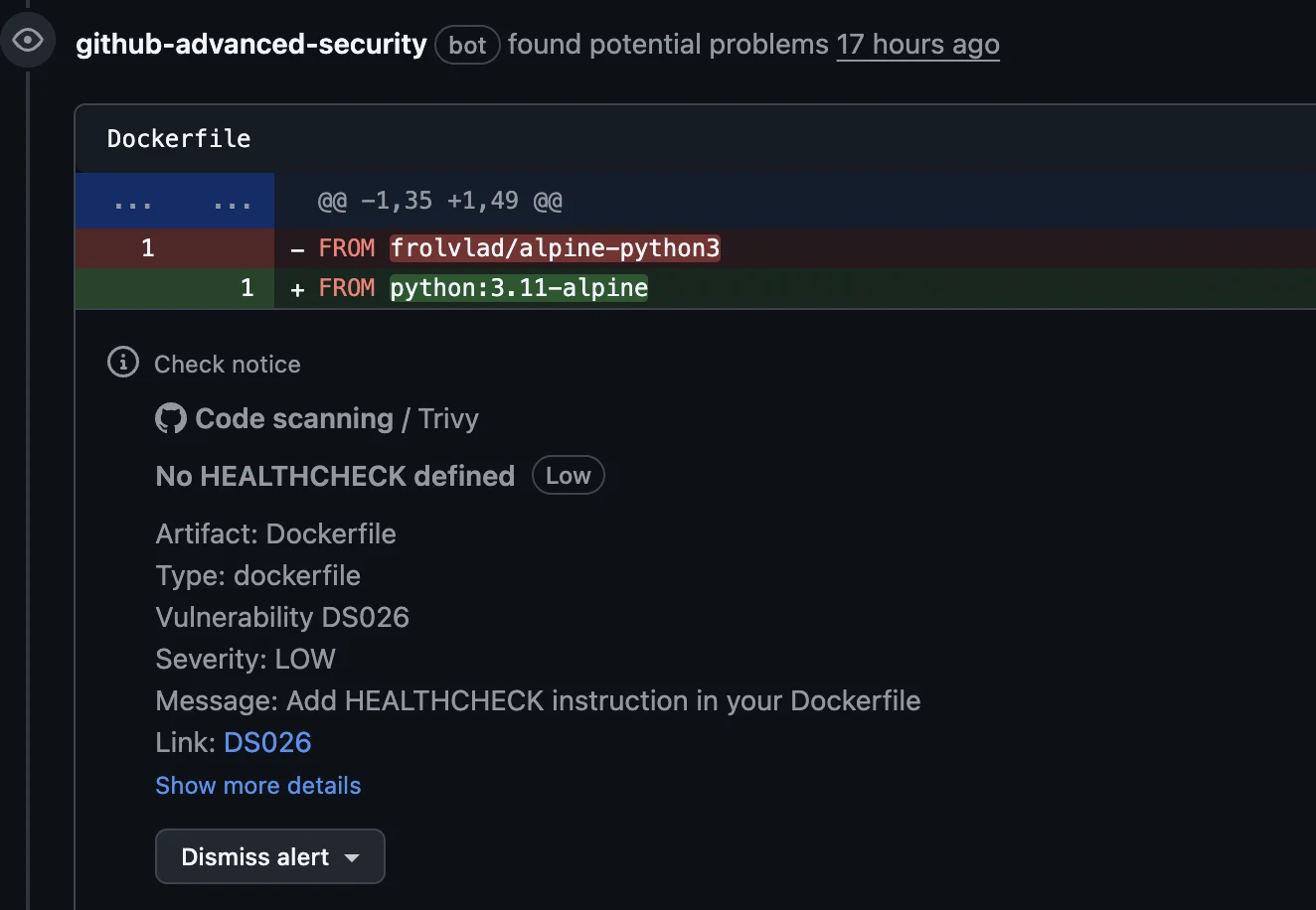Click the 'Message: Add HEALTHCHECK instruction' line

click(x=538, y=700)
